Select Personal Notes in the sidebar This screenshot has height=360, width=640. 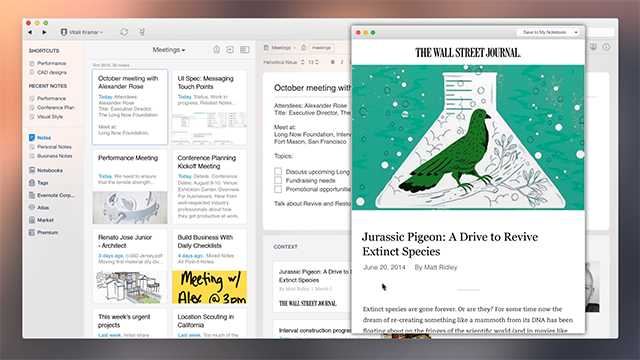point(50,147)
